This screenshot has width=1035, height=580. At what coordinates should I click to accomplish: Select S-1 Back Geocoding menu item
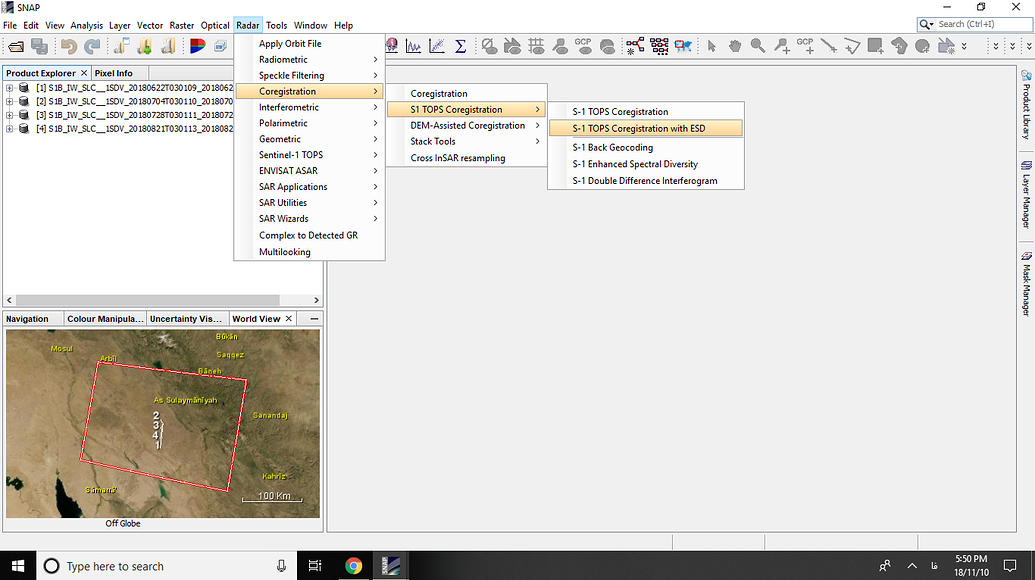point(612,147)
